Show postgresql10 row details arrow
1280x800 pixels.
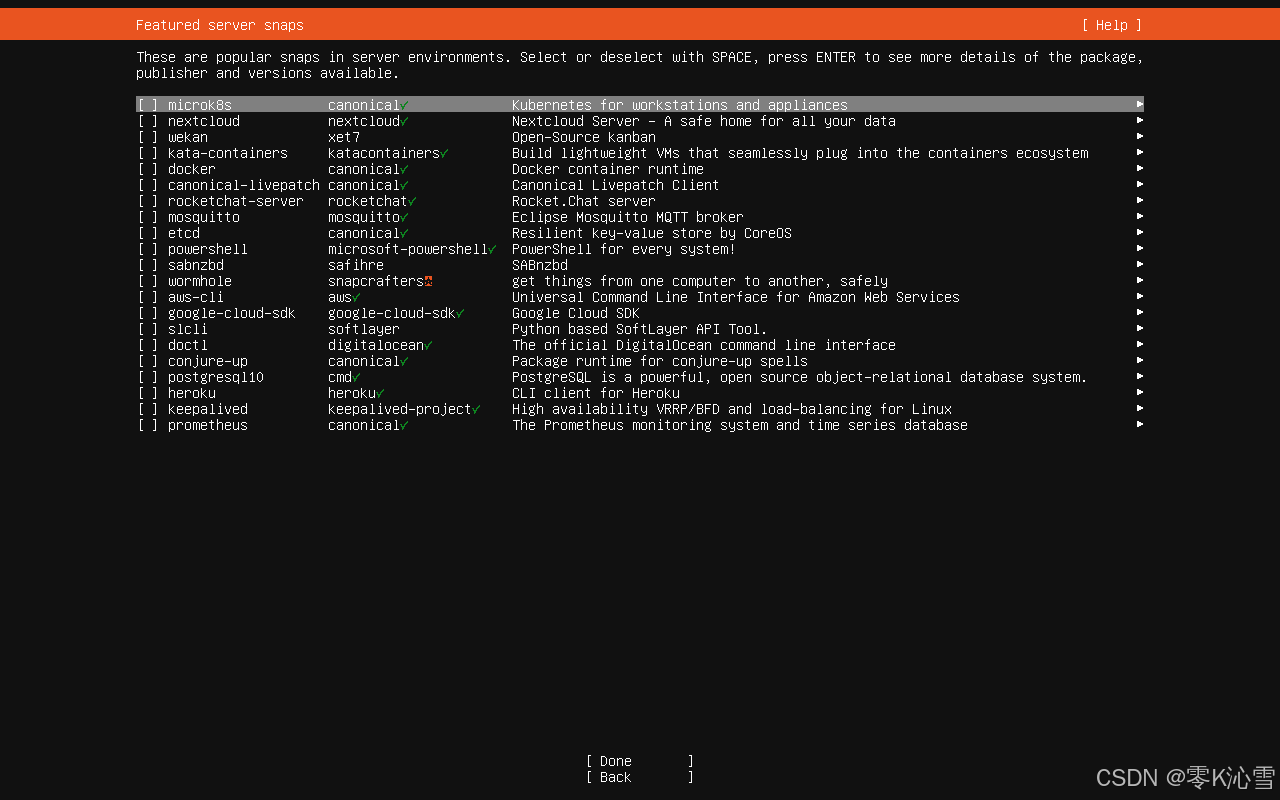click(x=1140, y=376)
